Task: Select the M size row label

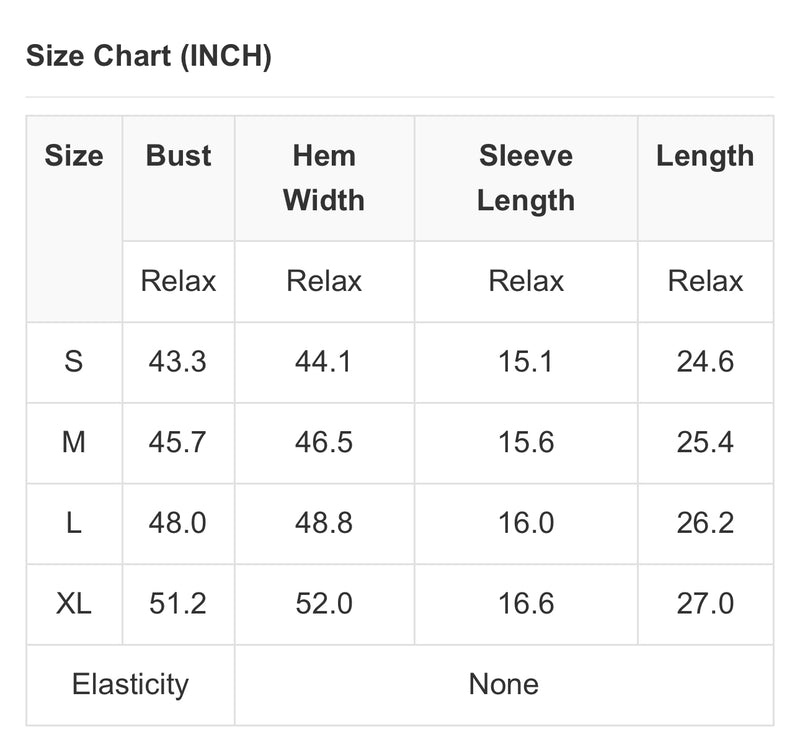Action: tap(74, 442)
